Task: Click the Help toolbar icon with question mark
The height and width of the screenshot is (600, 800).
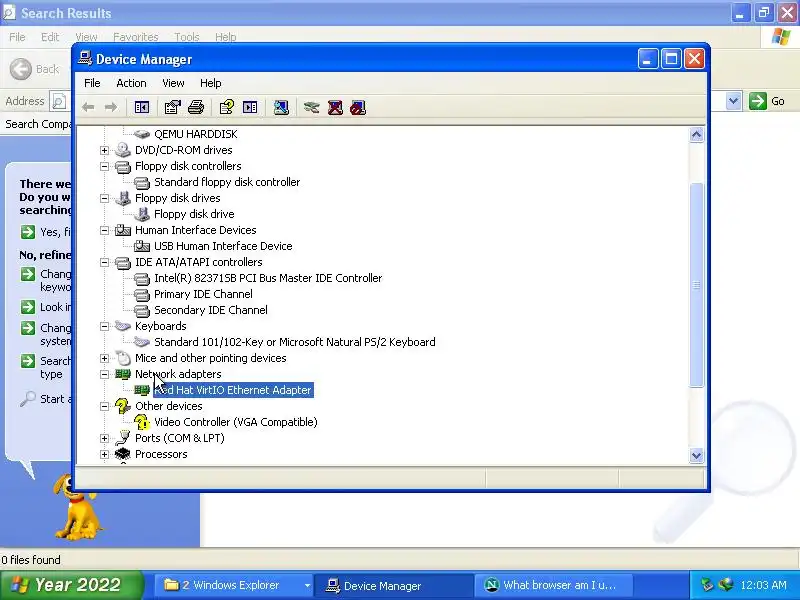Action: point(227,107)
